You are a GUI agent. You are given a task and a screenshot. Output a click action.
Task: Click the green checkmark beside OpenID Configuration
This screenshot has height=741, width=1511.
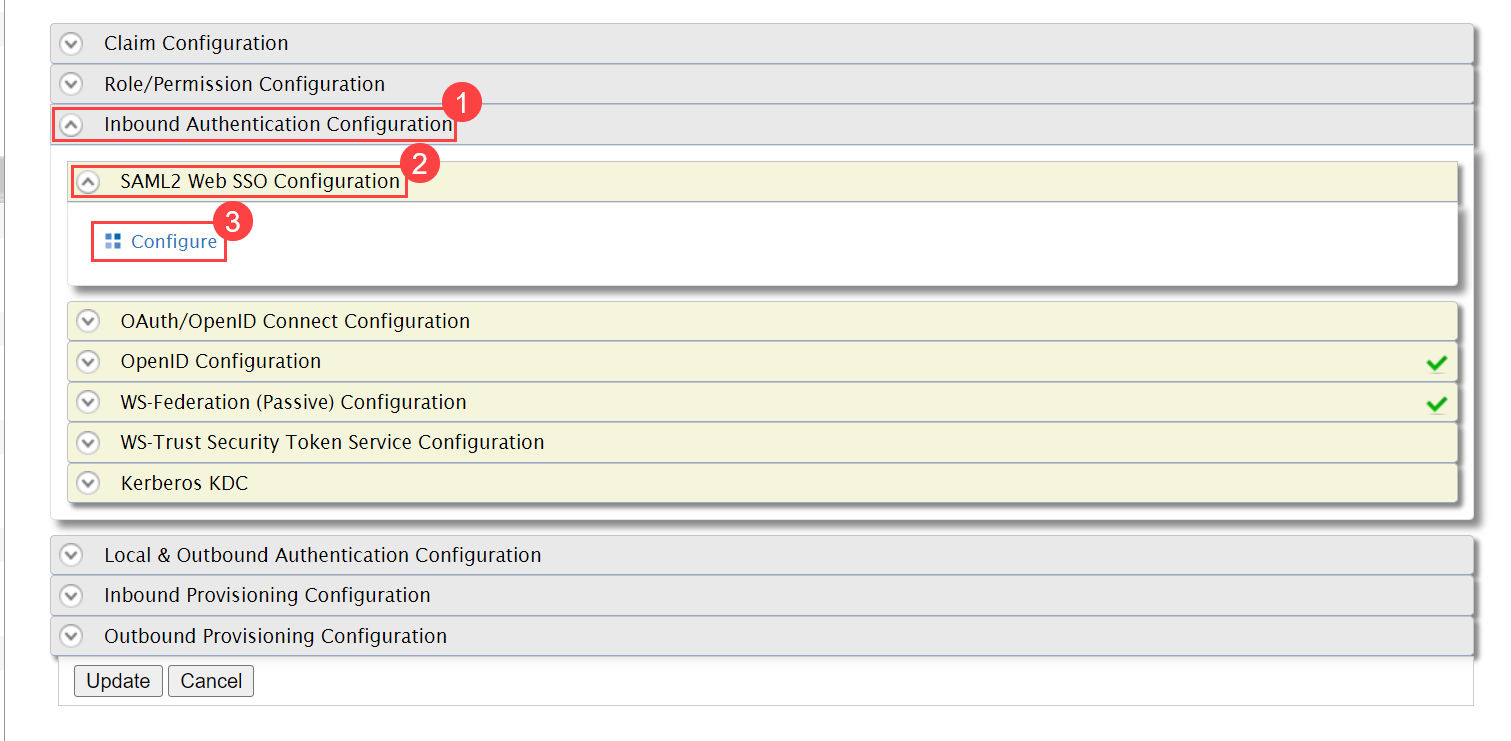pos(1437,361)
